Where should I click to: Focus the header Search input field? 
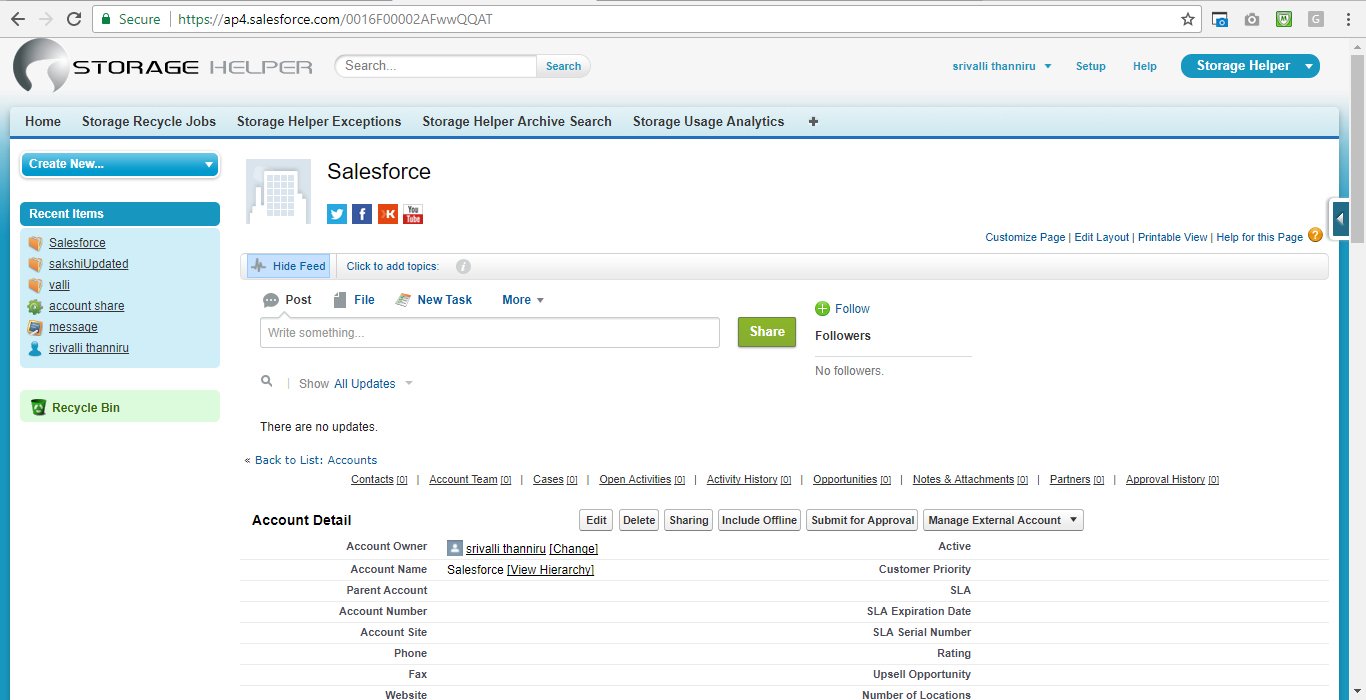click(436, 66)
